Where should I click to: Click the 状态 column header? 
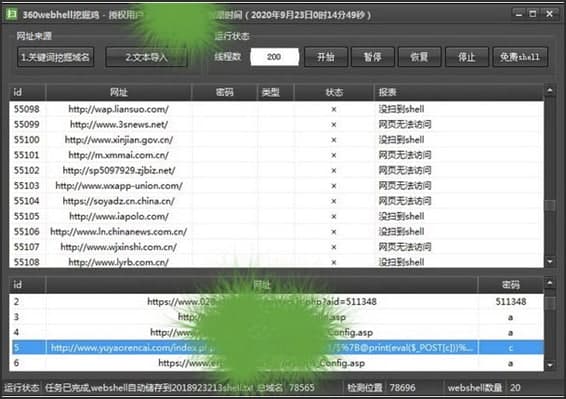coord(334,92)
